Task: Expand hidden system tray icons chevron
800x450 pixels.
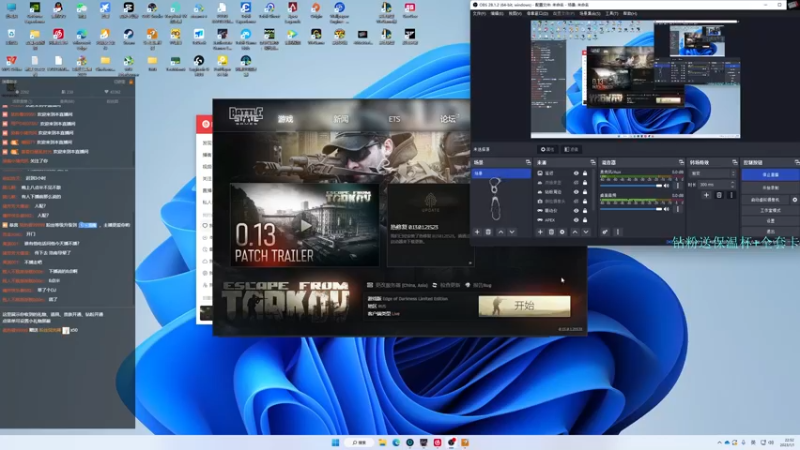Action: 719,442
